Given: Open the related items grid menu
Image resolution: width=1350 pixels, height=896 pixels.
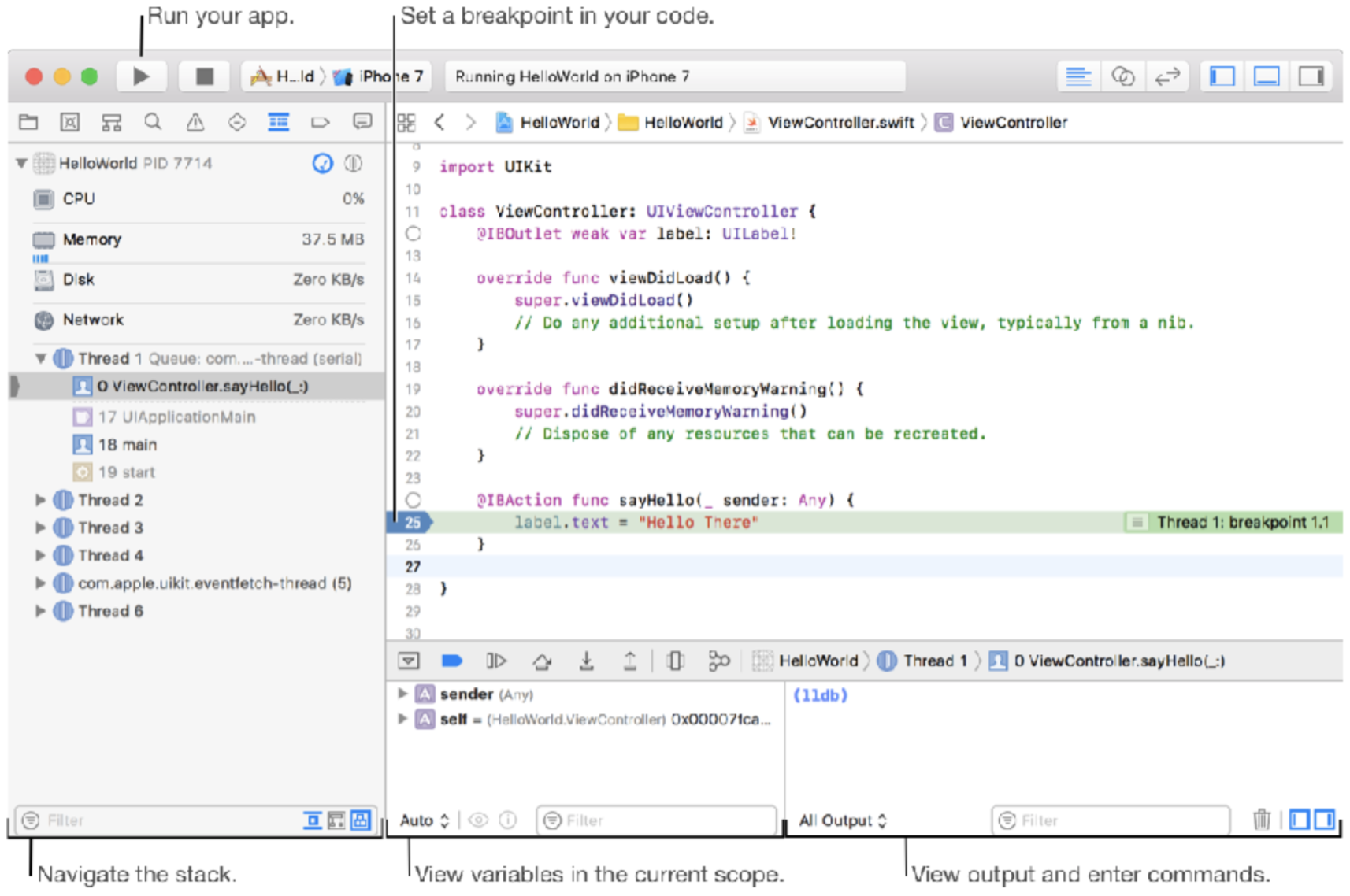Looking at the screenshot, I should tap(406, 123).
